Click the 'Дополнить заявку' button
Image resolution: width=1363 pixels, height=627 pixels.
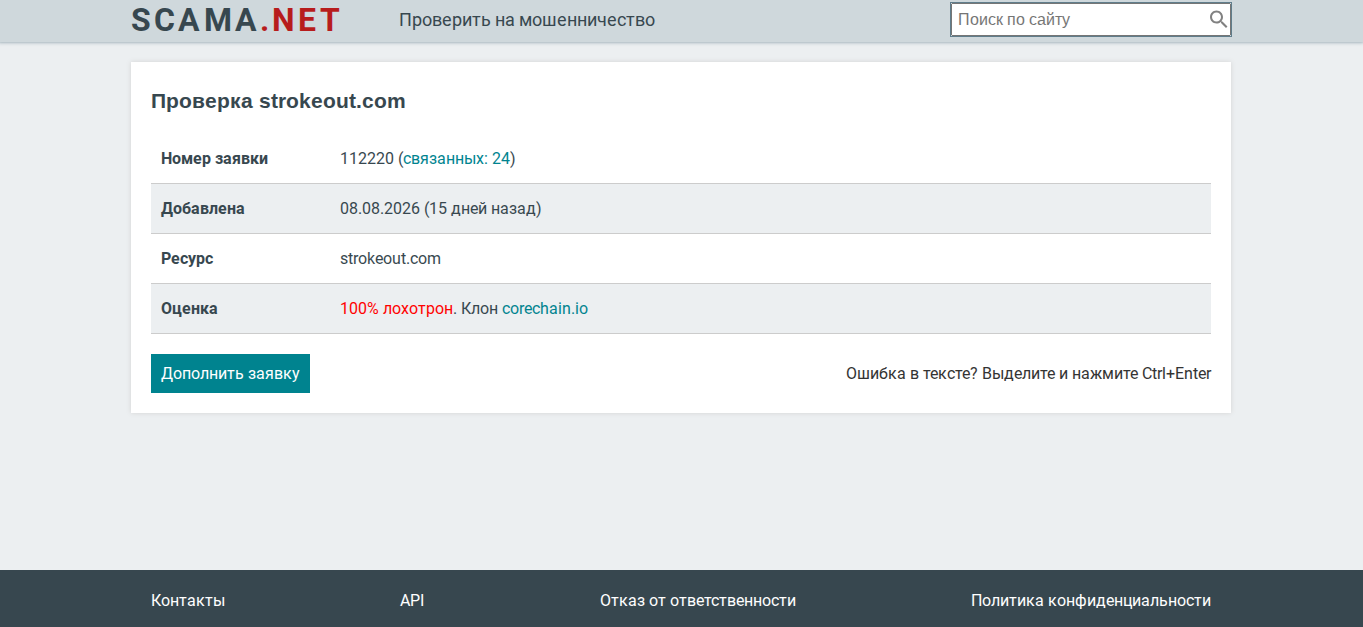click(x=230, y=373)
